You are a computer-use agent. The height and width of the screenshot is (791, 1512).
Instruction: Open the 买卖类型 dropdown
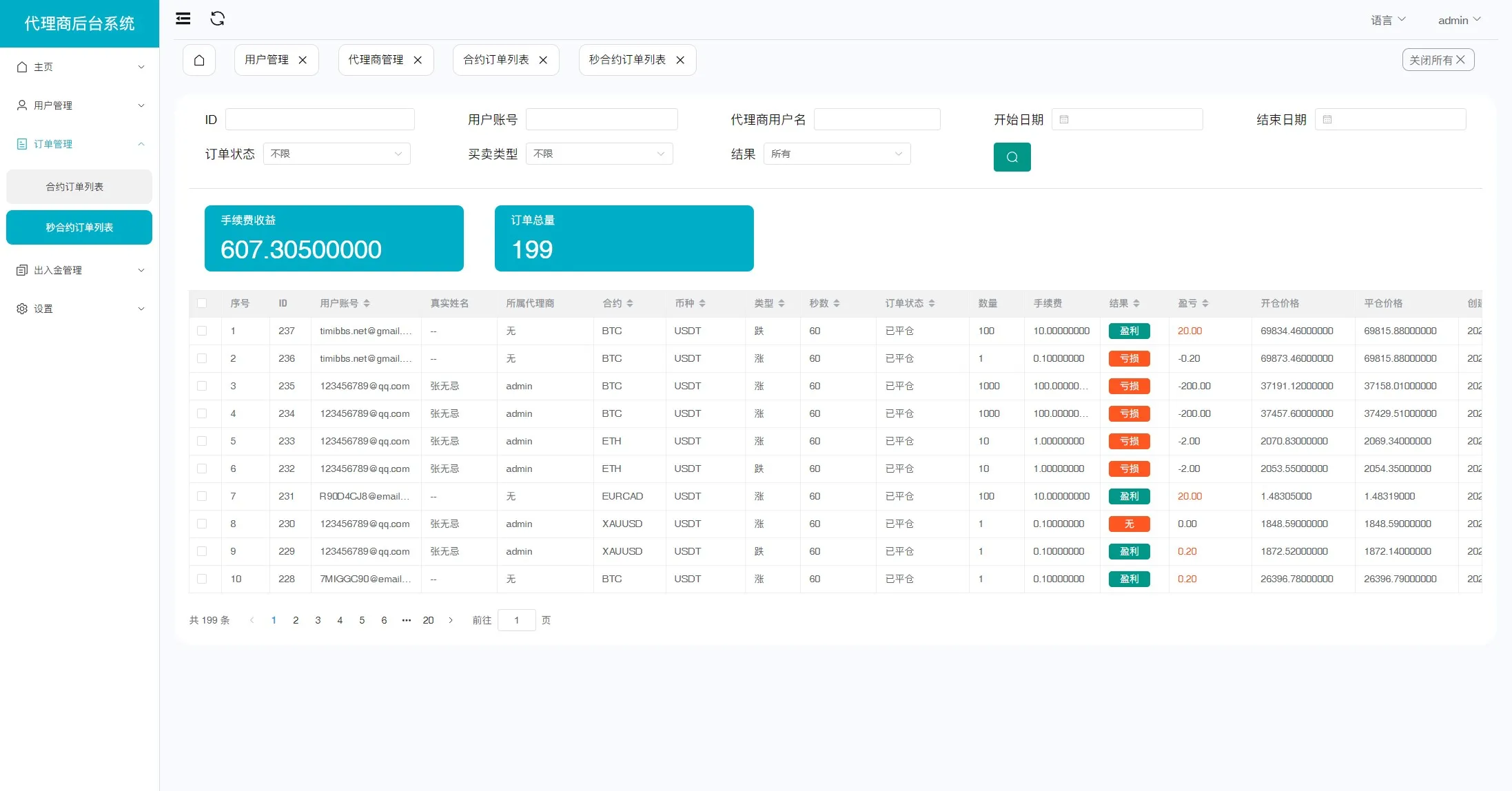point(599,154)
